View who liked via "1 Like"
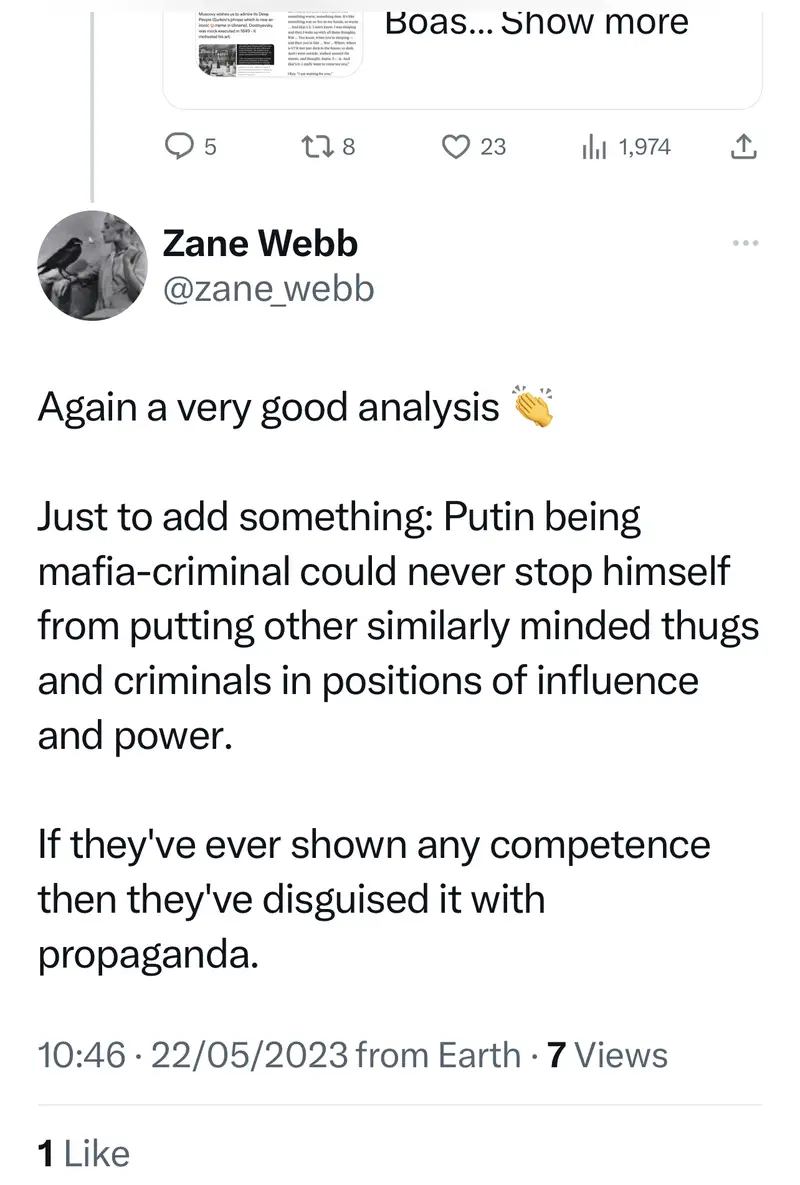The width and height of the screenshot is (800, 1185). tap(83, 1154)
